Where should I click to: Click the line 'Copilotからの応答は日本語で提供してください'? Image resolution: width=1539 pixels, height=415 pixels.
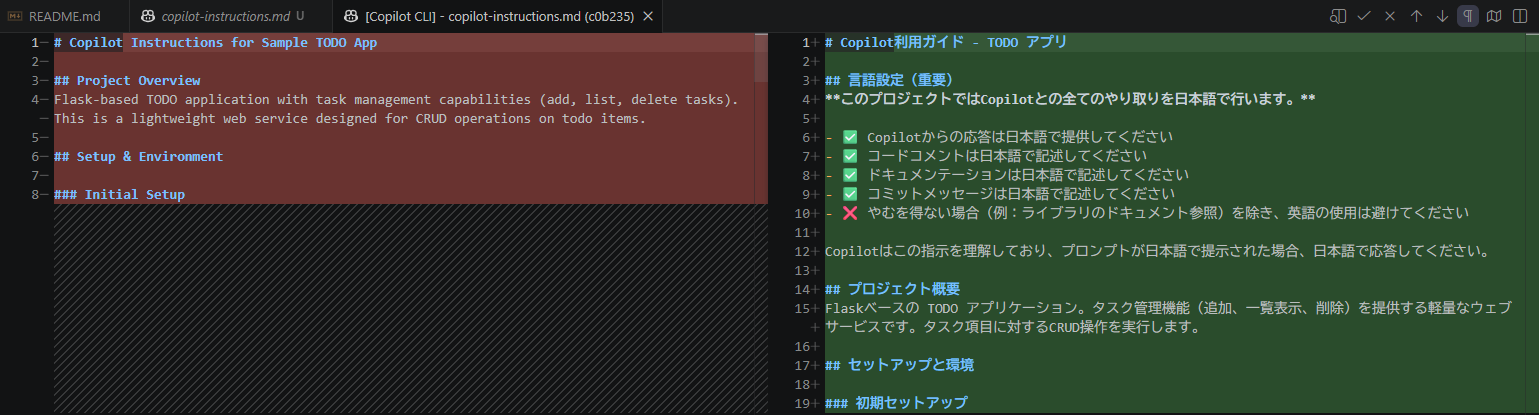click(999, 137)
